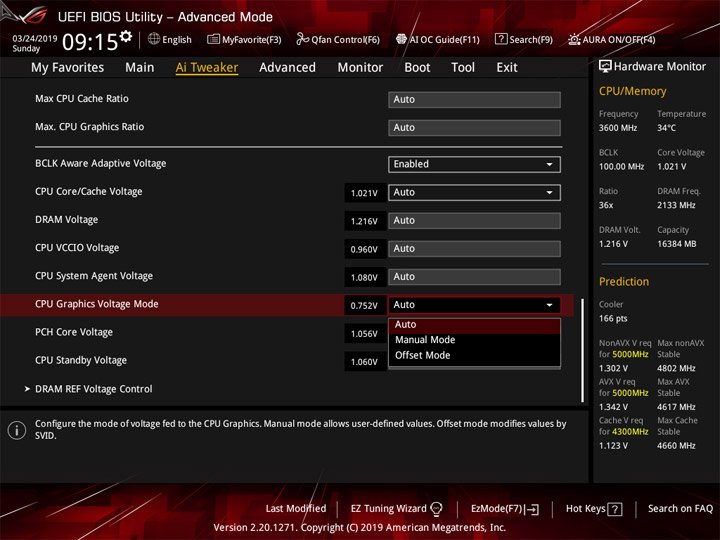This screenshot has height=540, width=720.
Task: Open the settings gear next to the clock
Action: click(x=126, y=36)
